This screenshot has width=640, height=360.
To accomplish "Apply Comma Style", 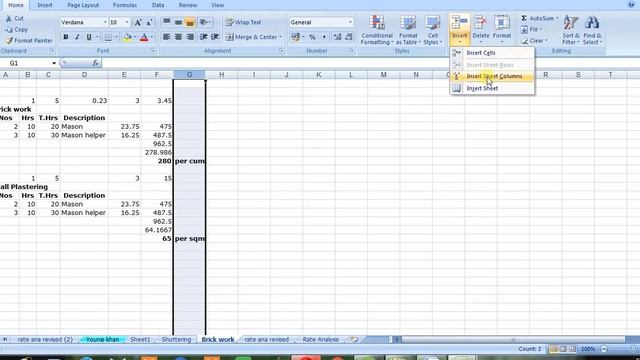I will click(324, 37).
